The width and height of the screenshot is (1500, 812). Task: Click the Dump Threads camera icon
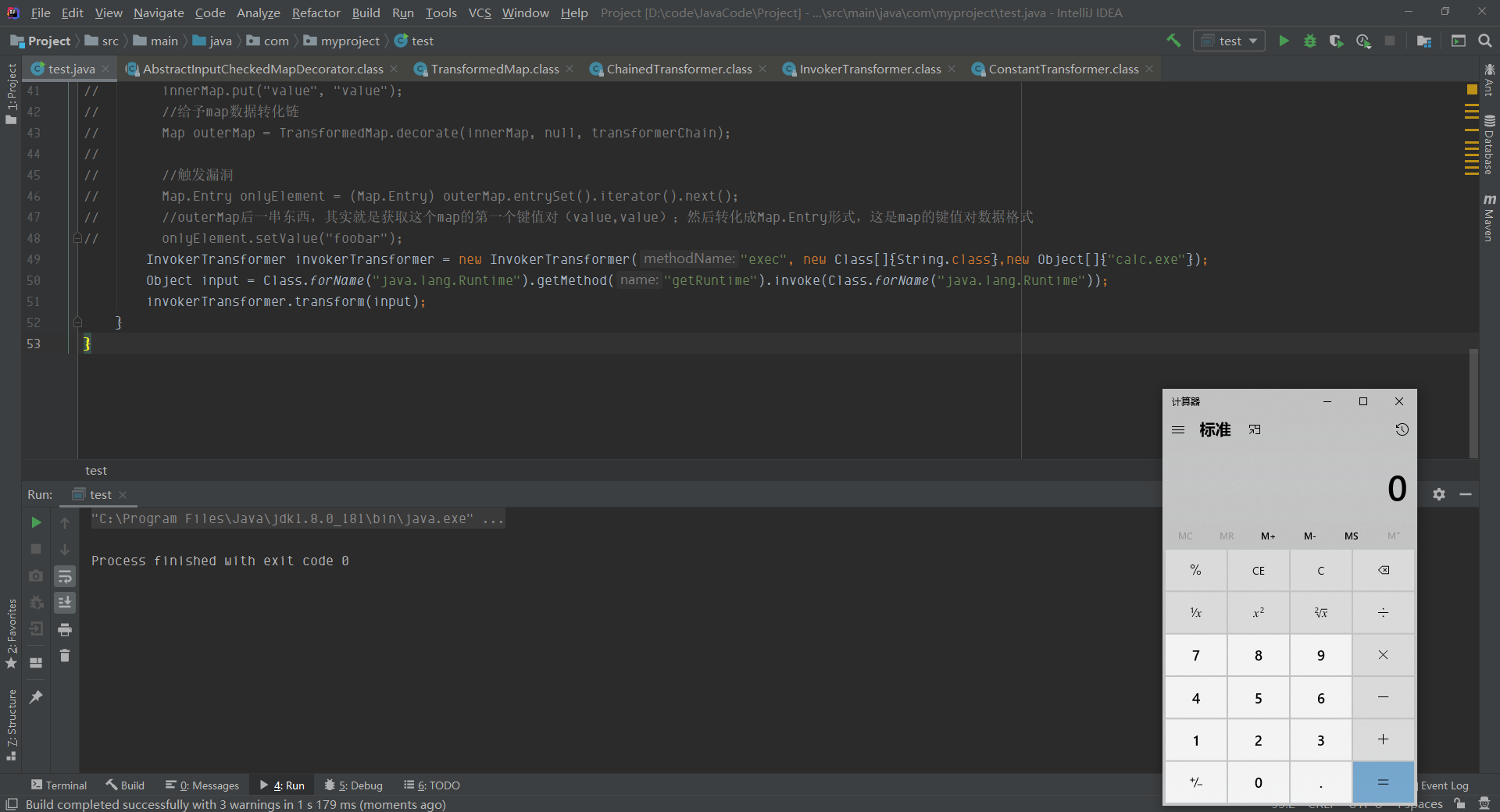[x=36, y=576]
